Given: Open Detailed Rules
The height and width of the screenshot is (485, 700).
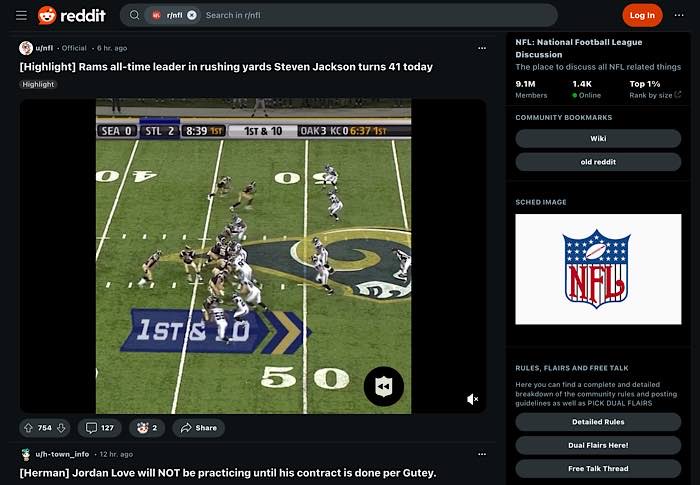Looking at the screenshot, I should click(x=598, y=422).
